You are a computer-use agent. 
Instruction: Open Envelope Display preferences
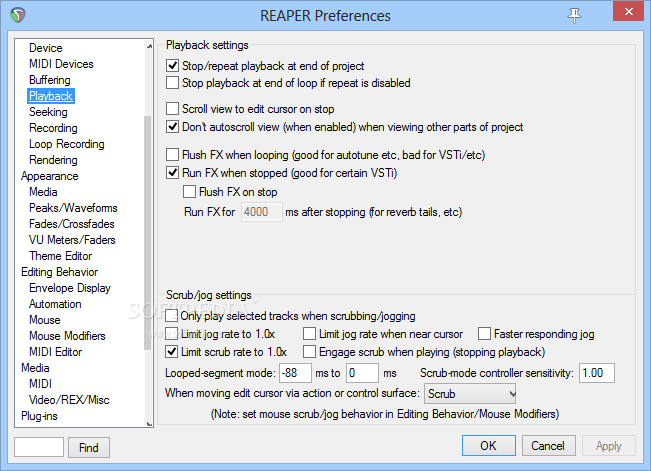pyautogui.click(x=70, y=288)
